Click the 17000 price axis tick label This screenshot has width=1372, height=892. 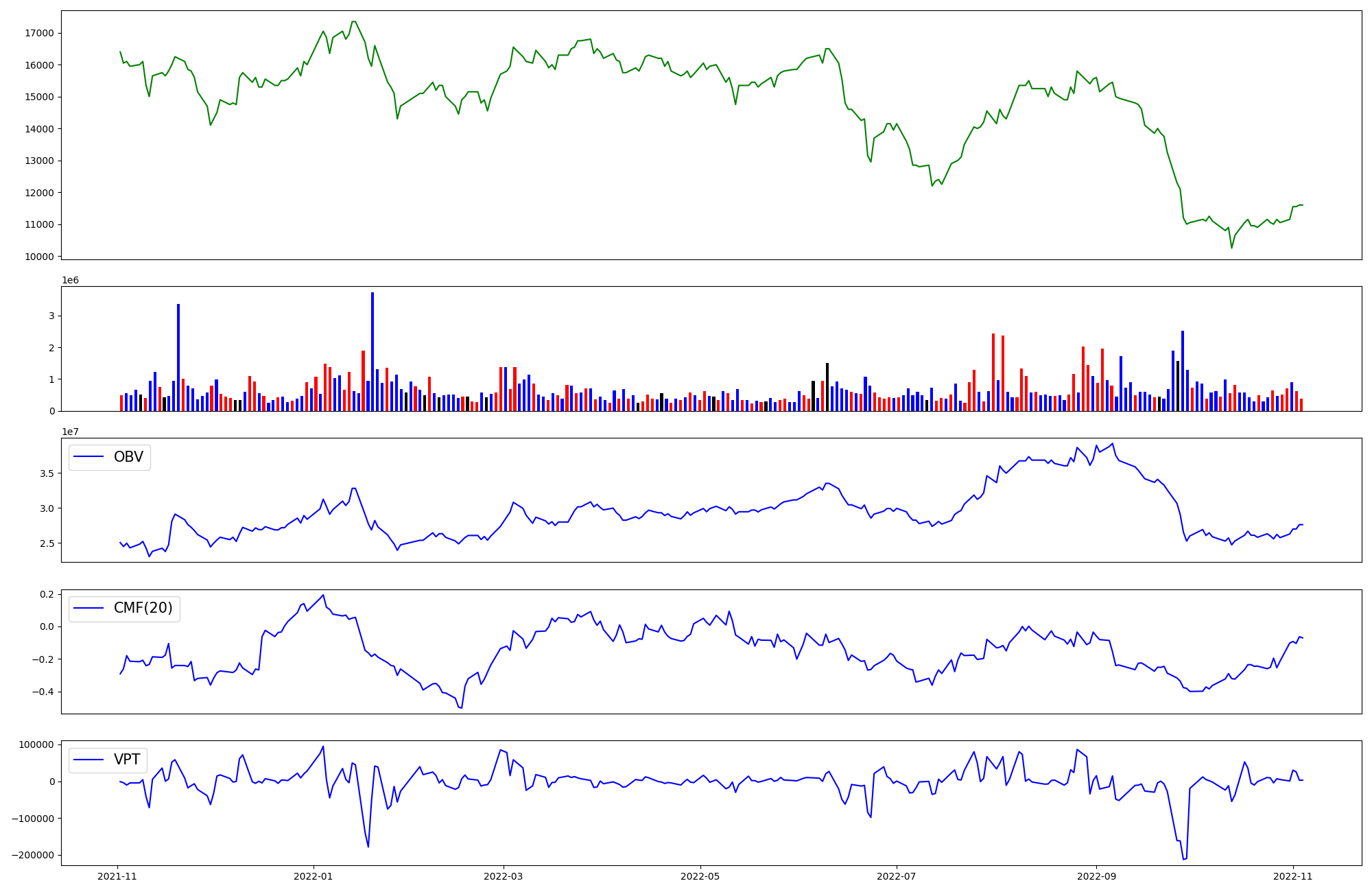39,33
